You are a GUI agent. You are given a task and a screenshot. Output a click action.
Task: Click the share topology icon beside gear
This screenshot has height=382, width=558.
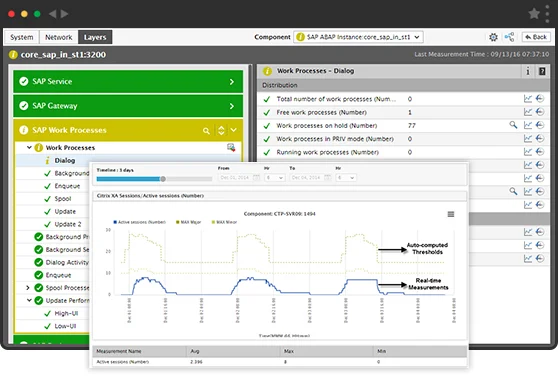[509, 37]
